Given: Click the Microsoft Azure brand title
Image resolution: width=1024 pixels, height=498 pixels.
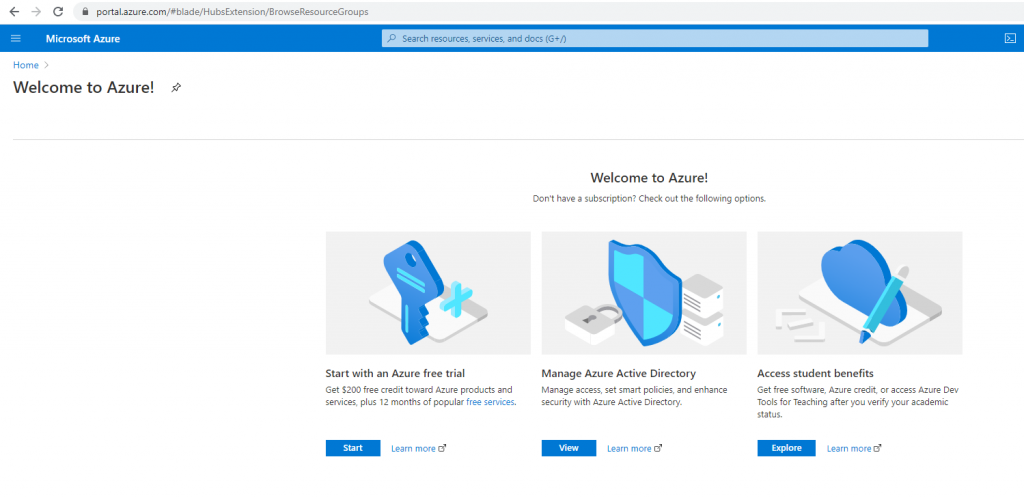Looking at the screenshot, I should pos(83,39).
